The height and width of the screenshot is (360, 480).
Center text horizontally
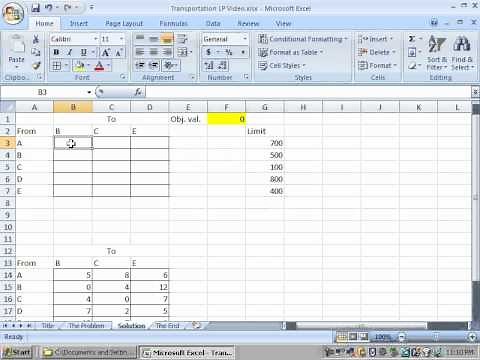(154, 52)
